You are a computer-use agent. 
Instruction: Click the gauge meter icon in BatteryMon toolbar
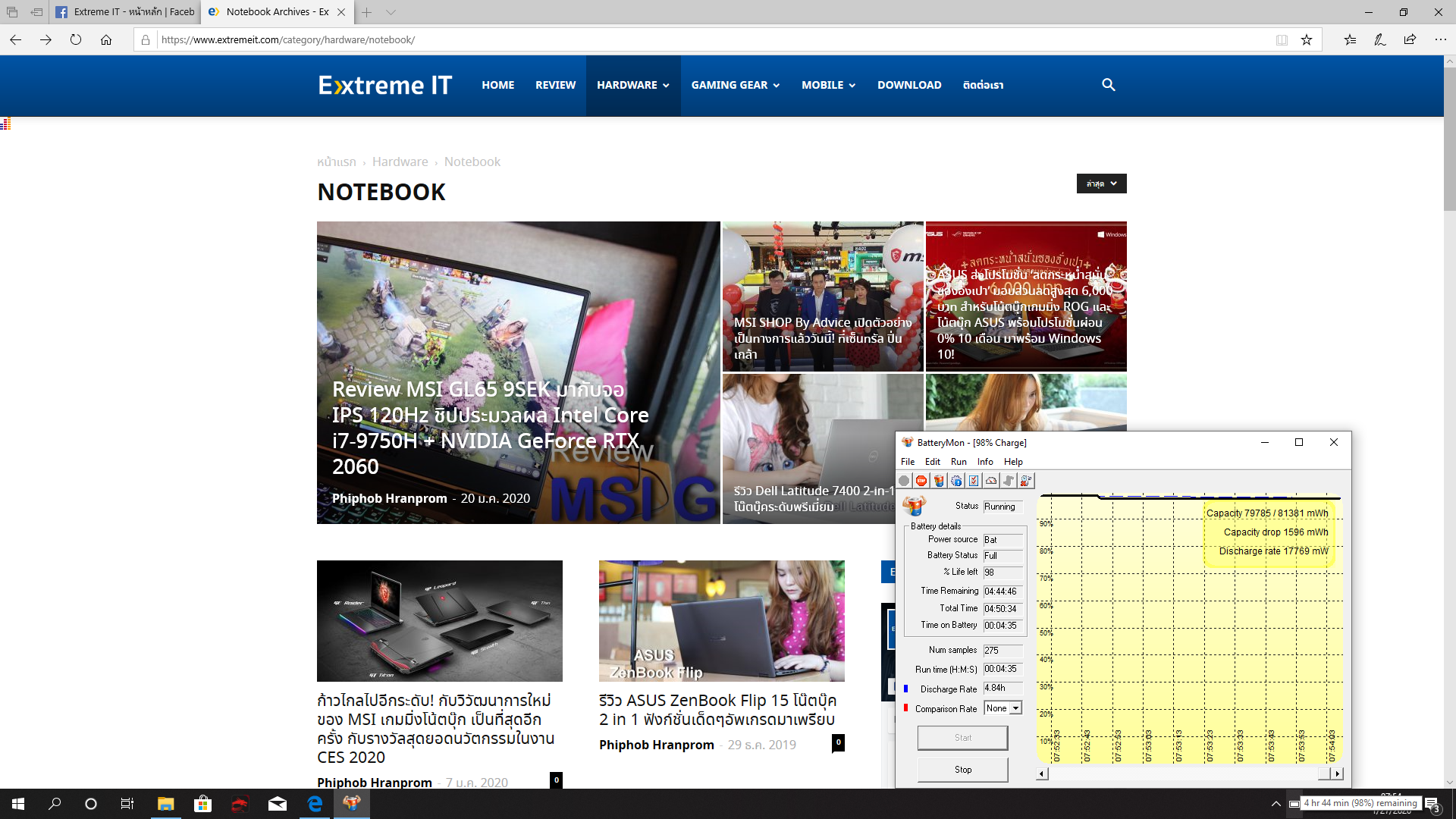[991, 481]
